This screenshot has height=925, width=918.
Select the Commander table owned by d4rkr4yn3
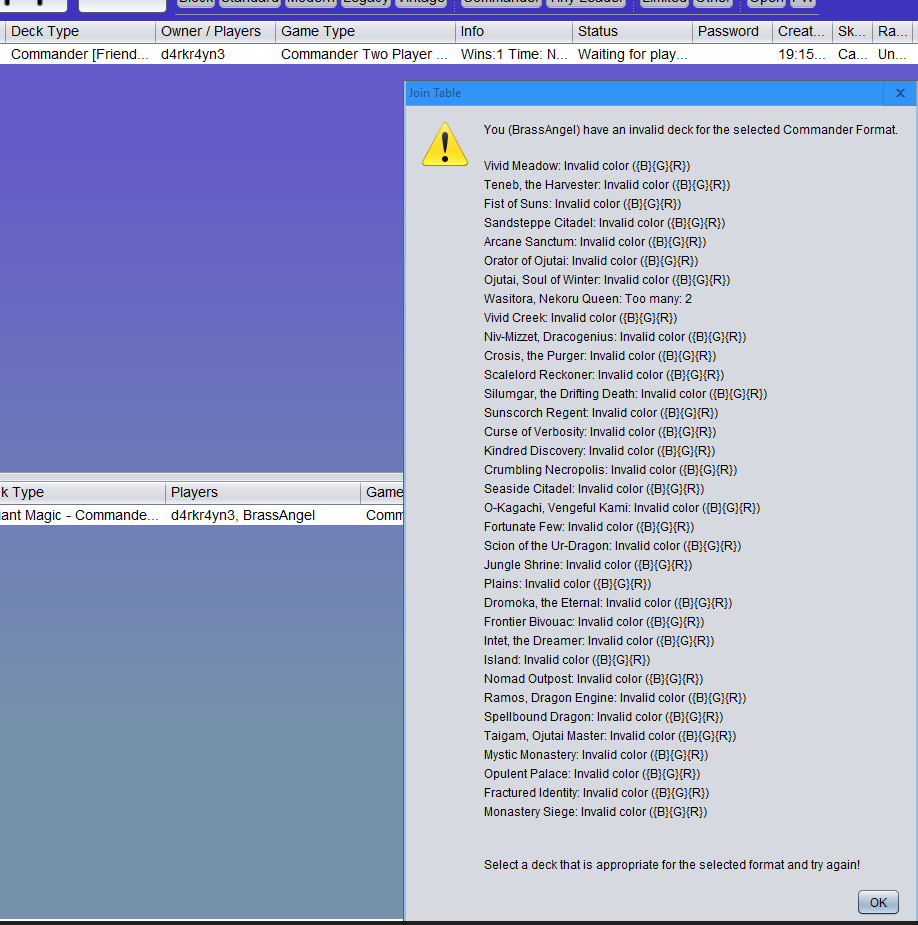pos(200,54)
